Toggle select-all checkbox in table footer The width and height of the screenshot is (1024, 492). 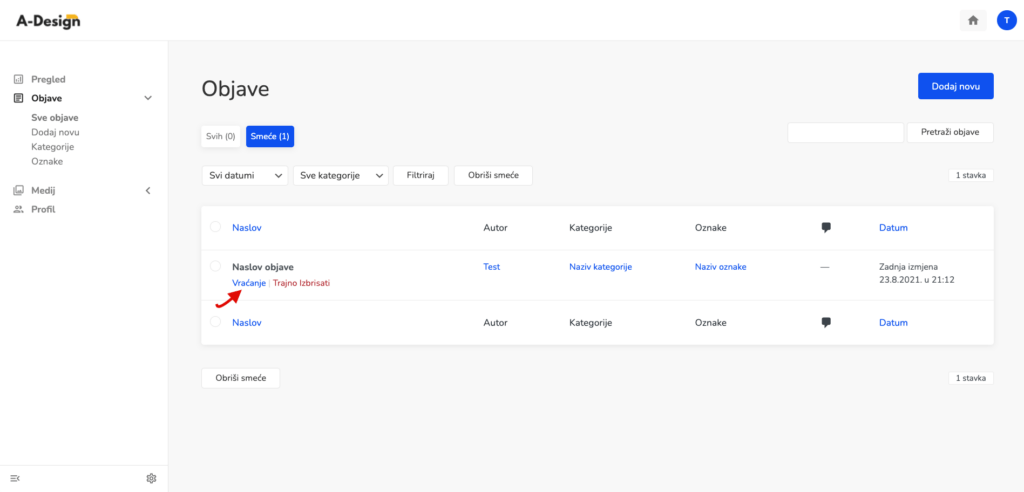(x=216, y=321)
